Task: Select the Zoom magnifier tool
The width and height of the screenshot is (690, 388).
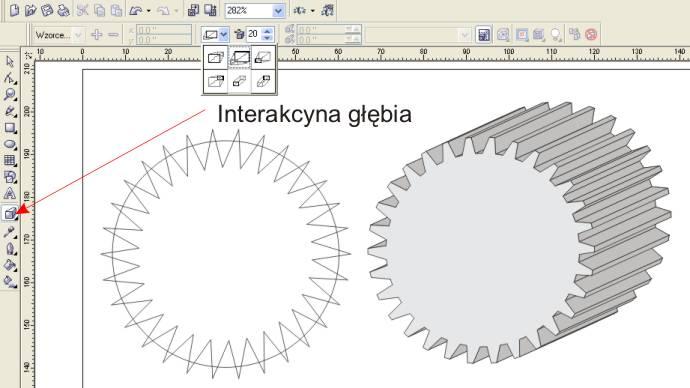Action: (10, 95)
